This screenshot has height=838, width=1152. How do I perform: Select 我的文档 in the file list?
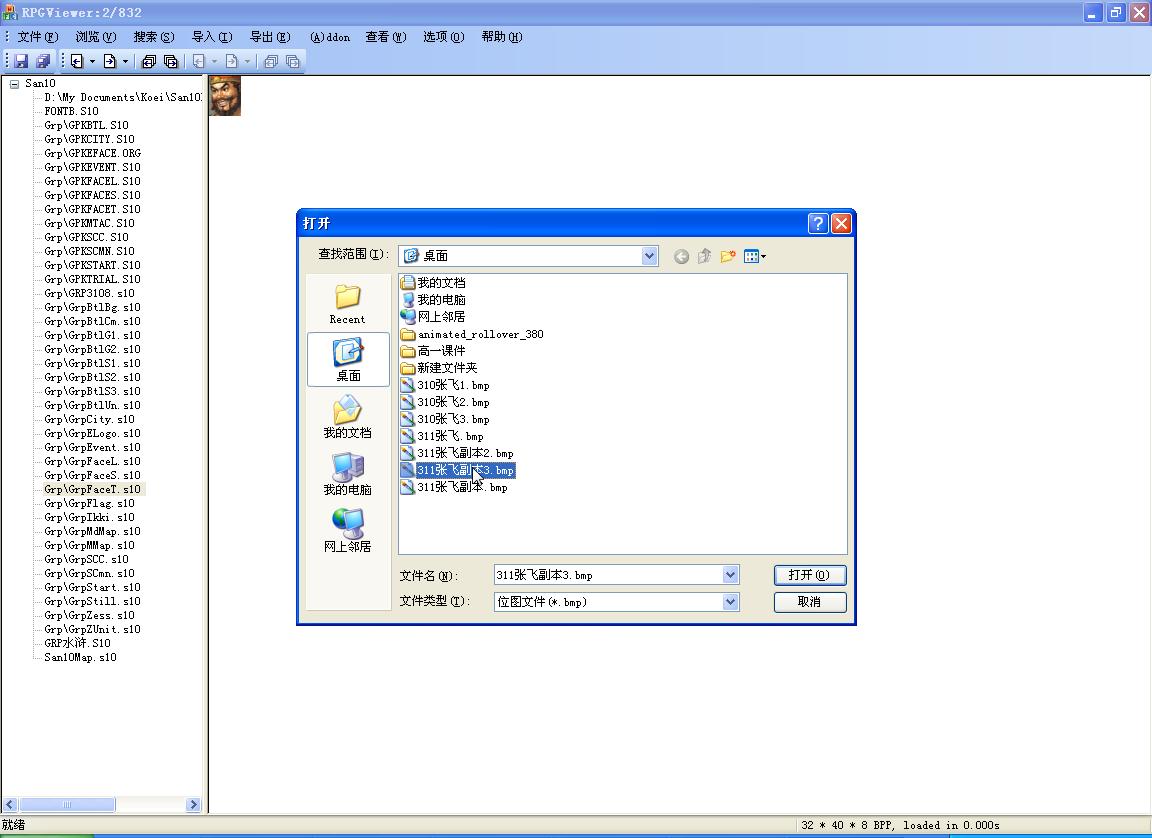coord(433,283)
